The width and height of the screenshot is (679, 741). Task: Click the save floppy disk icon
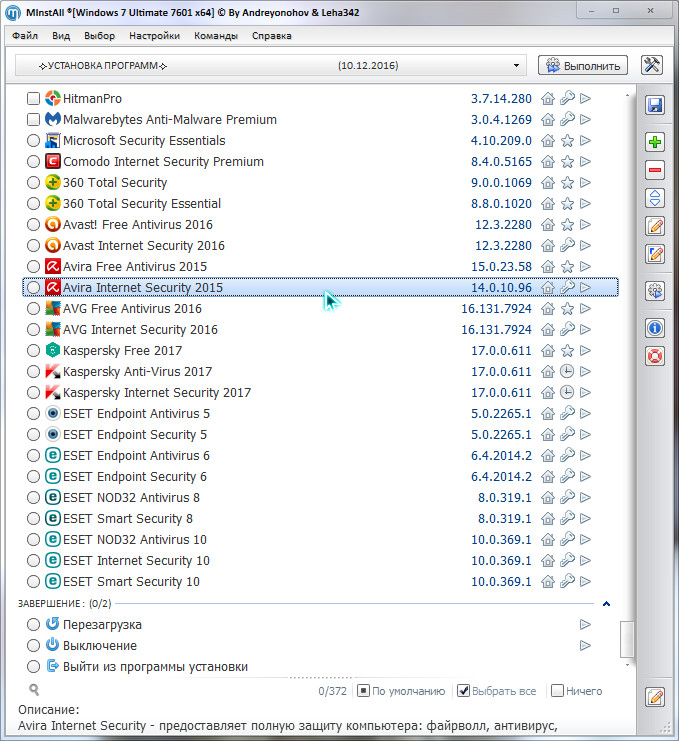coord(655,105)
